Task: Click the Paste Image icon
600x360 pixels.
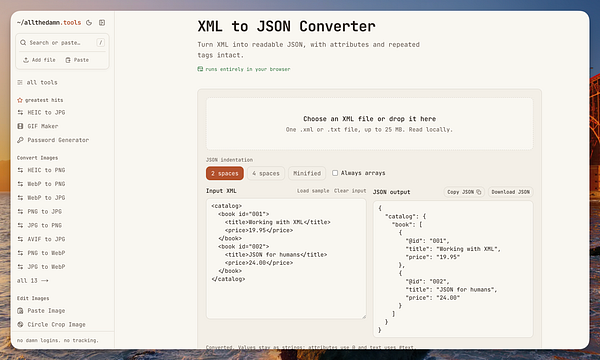Action: tap(20, 311)
